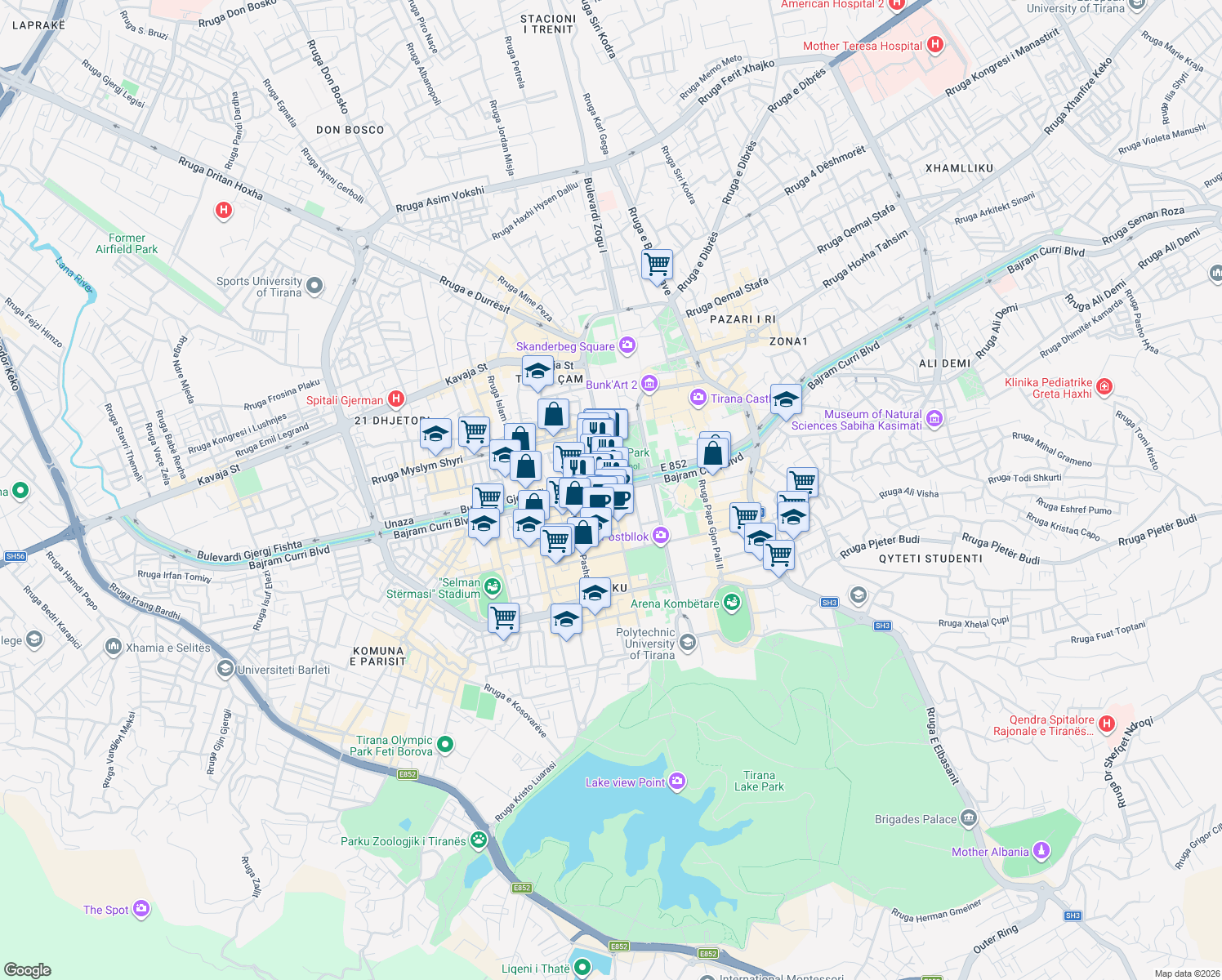The image size is (1222, 980).
Task: Click graduation cap marker beside Tirana Castle
Action: 786,399
